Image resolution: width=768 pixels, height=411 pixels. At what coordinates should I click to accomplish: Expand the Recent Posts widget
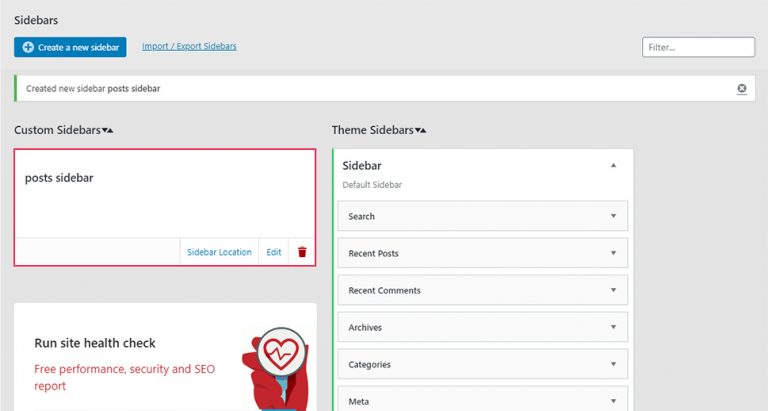pyautogui.click(x=613, y=253)
